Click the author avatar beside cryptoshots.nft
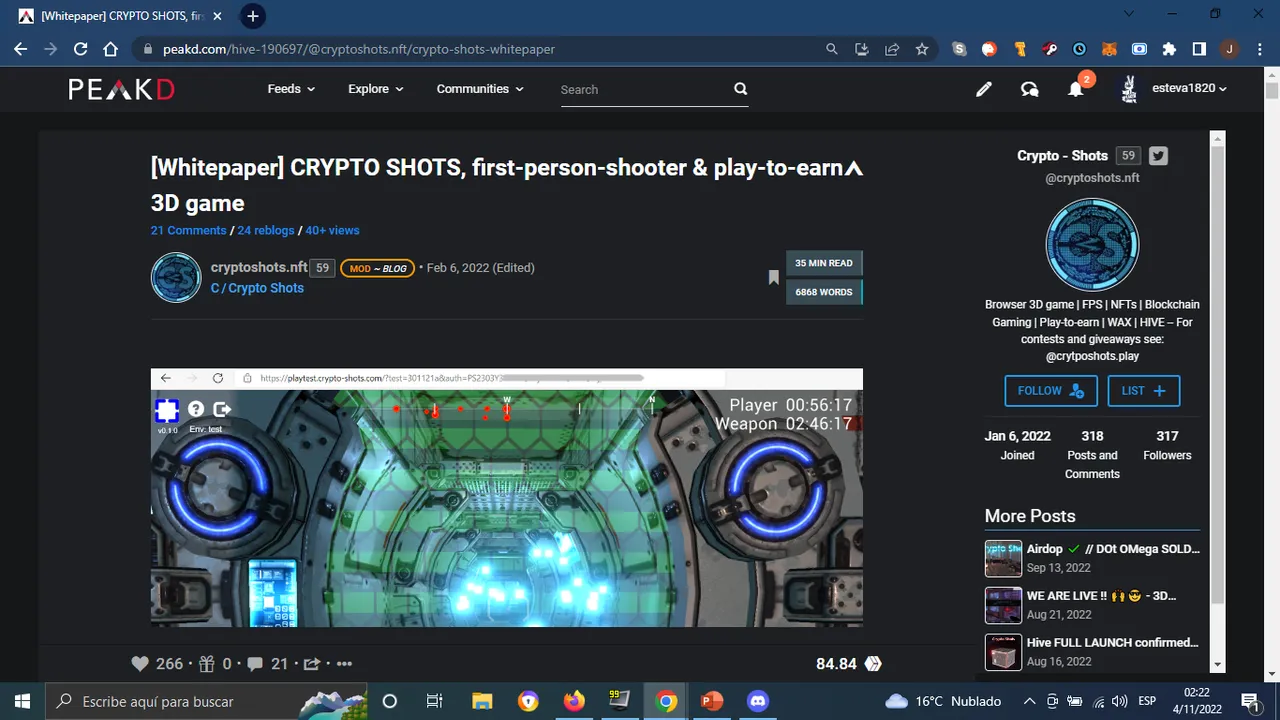1280x720 pixels. (176, 277)
